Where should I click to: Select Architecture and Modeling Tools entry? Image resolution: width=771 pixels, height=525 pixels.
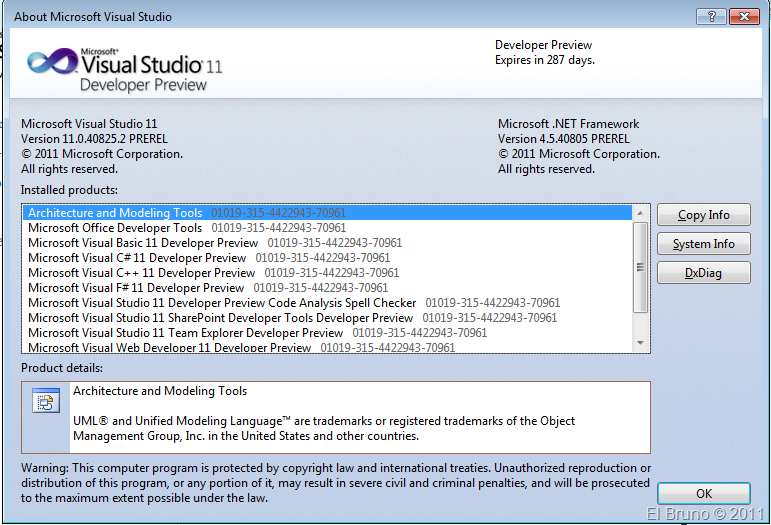[x=115, y=213]
